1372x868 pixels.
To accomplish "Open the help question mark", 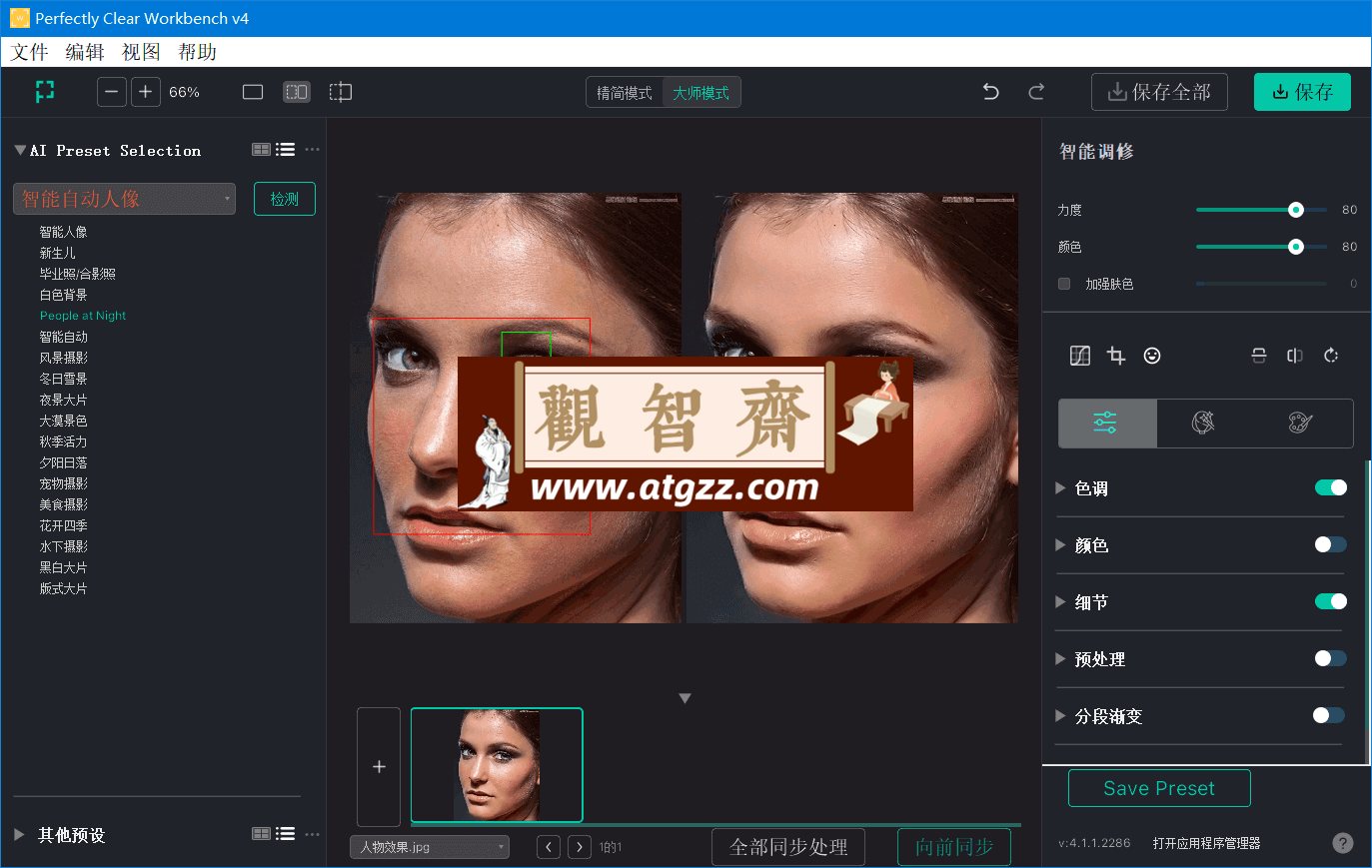I will click(x=1343, y=843).
